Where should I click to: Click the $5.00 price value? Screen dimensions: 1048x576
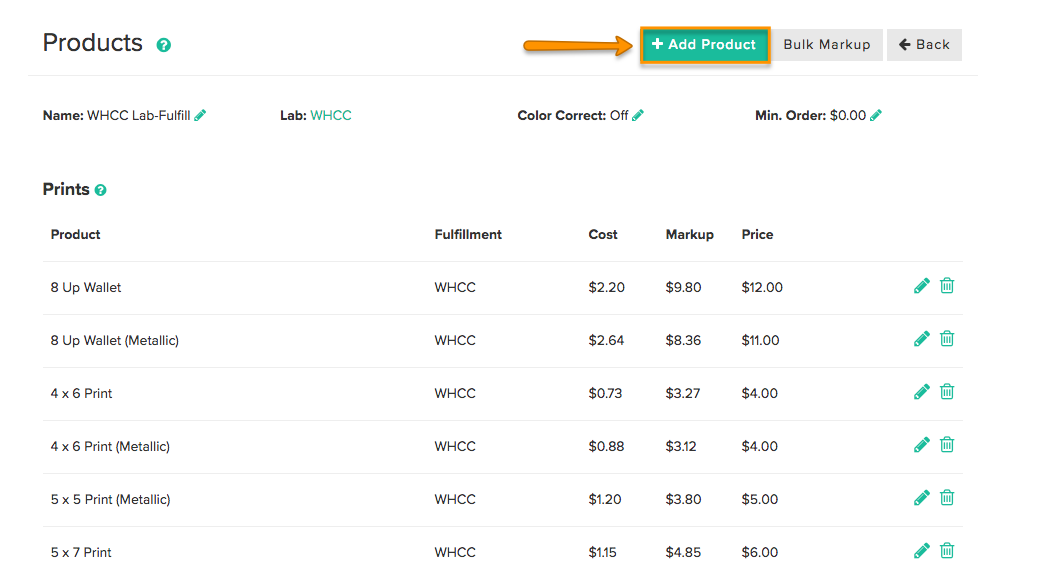tap(759, 499)
